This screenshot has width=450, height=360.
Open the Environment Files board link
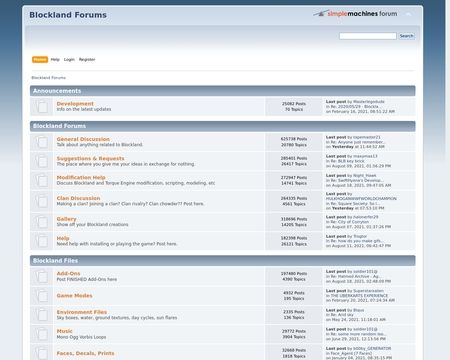click(x=82, y=312)
